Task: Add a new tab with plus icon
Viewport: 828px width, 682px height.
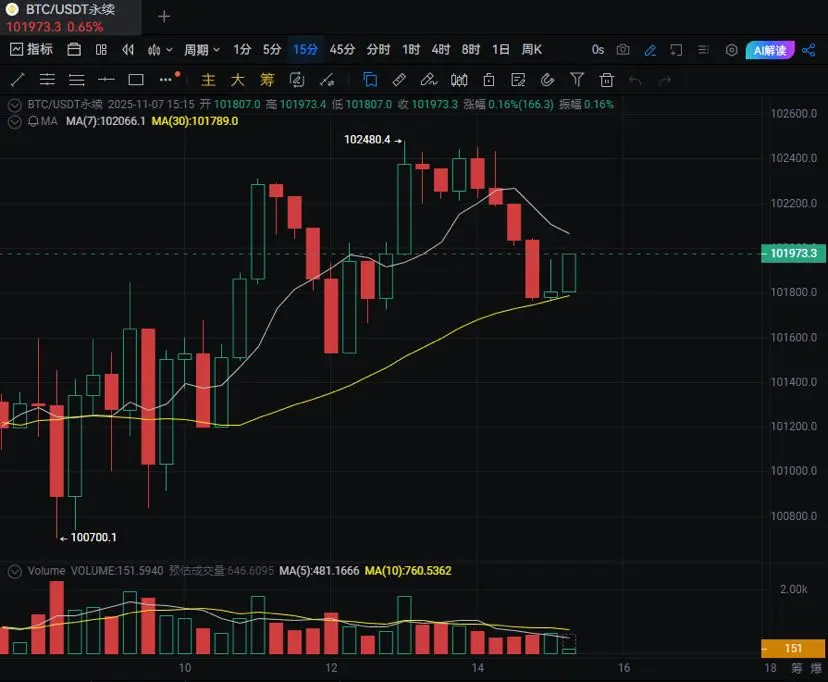Action: [164, 17]
